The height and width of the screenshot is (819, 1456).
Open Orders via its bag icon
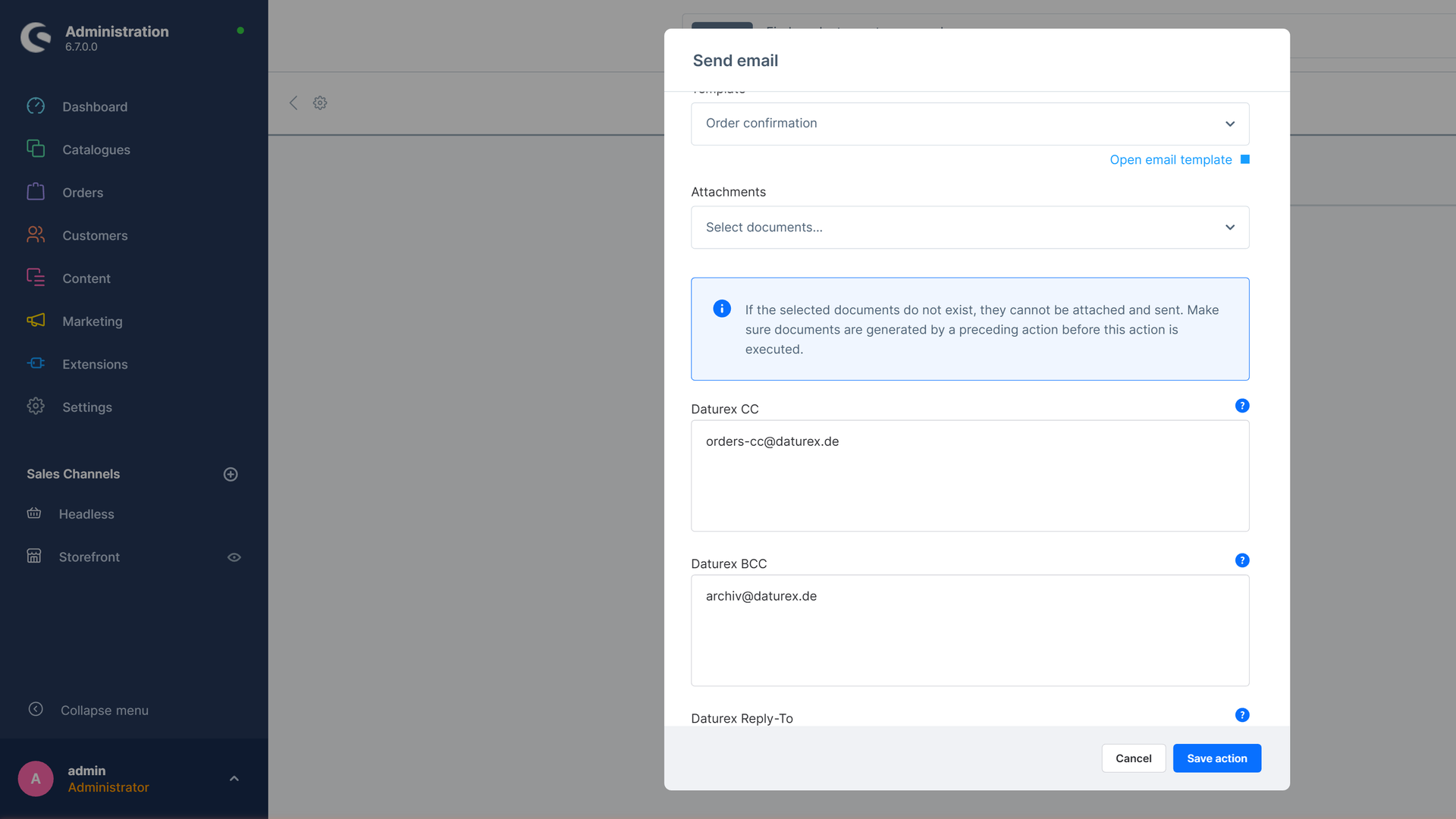point(36,192)
